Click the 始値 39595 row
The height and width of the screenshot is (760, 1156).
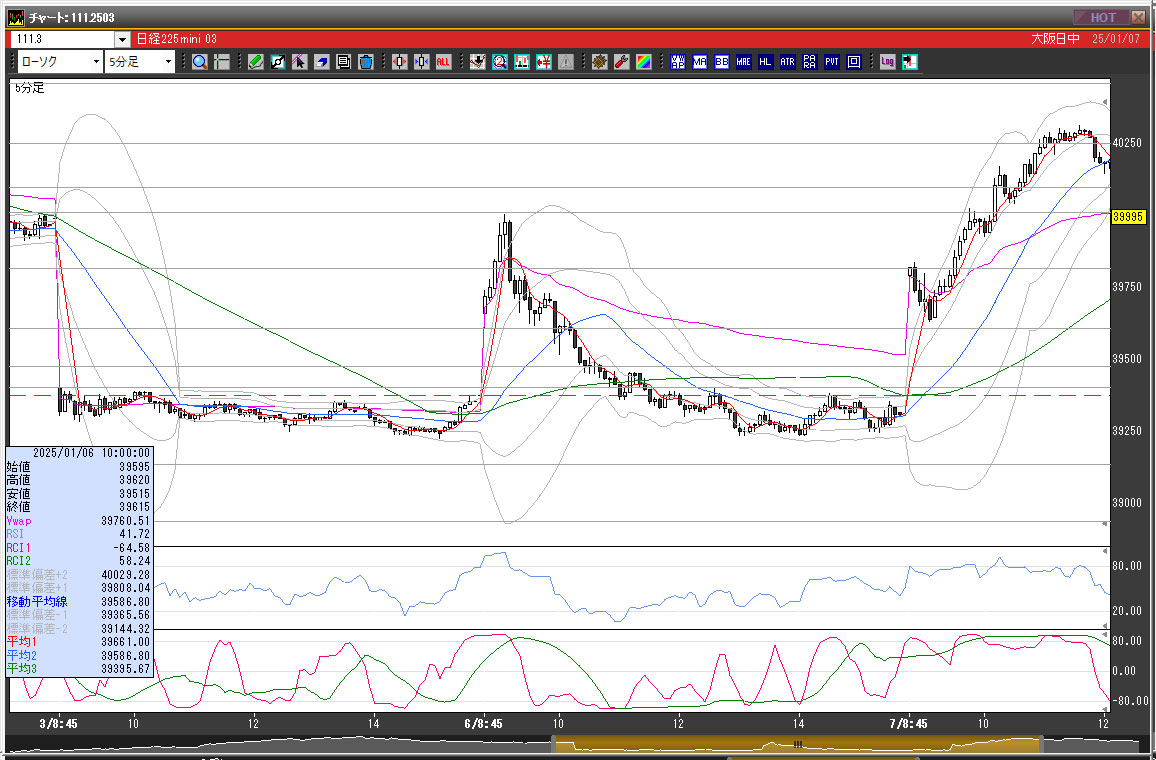click(78, 467)
